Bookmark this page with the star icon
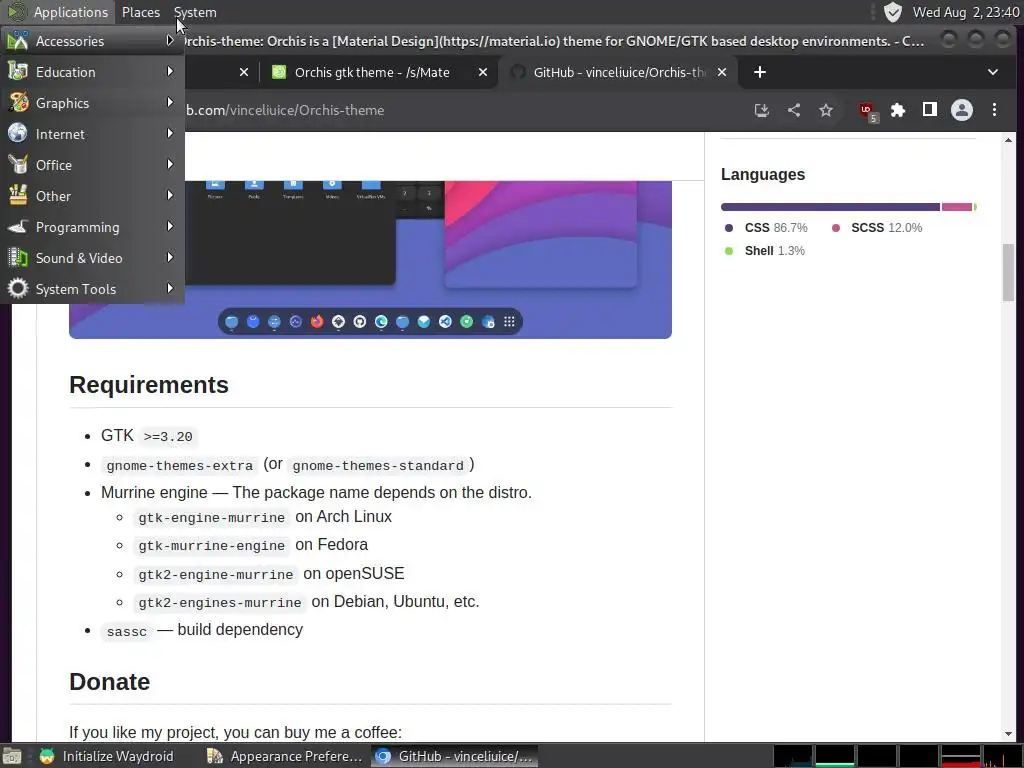This screenshot has height=768, width=1024. click(x=826, y=110)
